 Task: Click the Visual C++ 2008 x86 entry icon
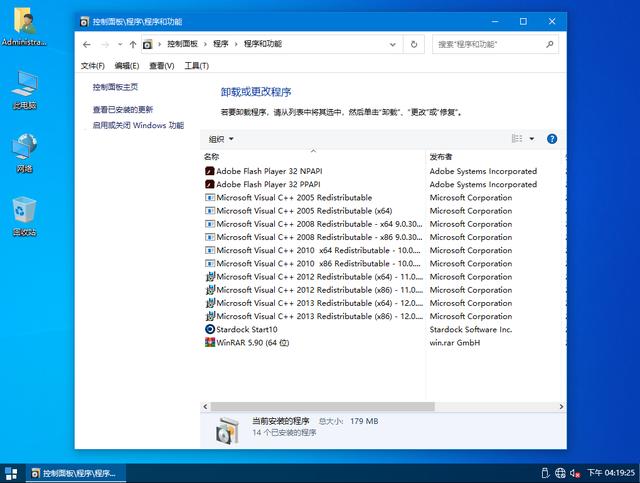[x=210, y=237]
